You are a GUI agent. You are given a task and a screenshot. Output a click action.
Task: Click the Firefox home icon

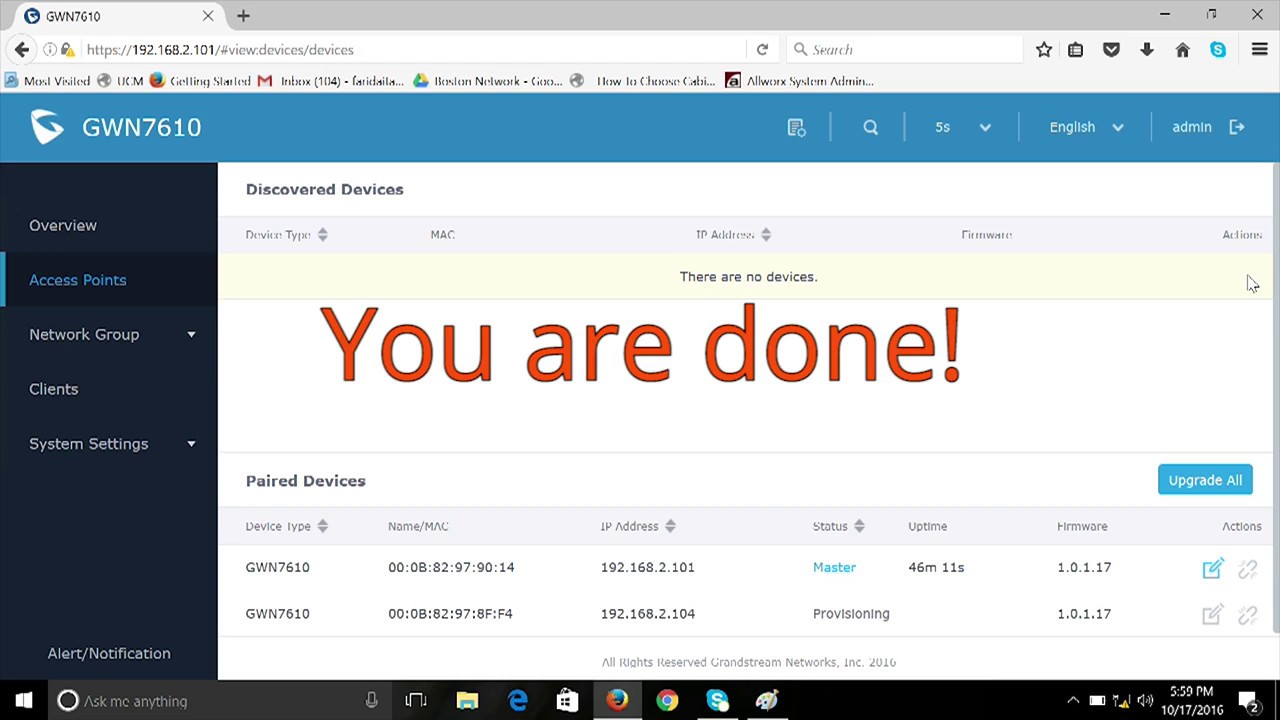(1183, 49)
